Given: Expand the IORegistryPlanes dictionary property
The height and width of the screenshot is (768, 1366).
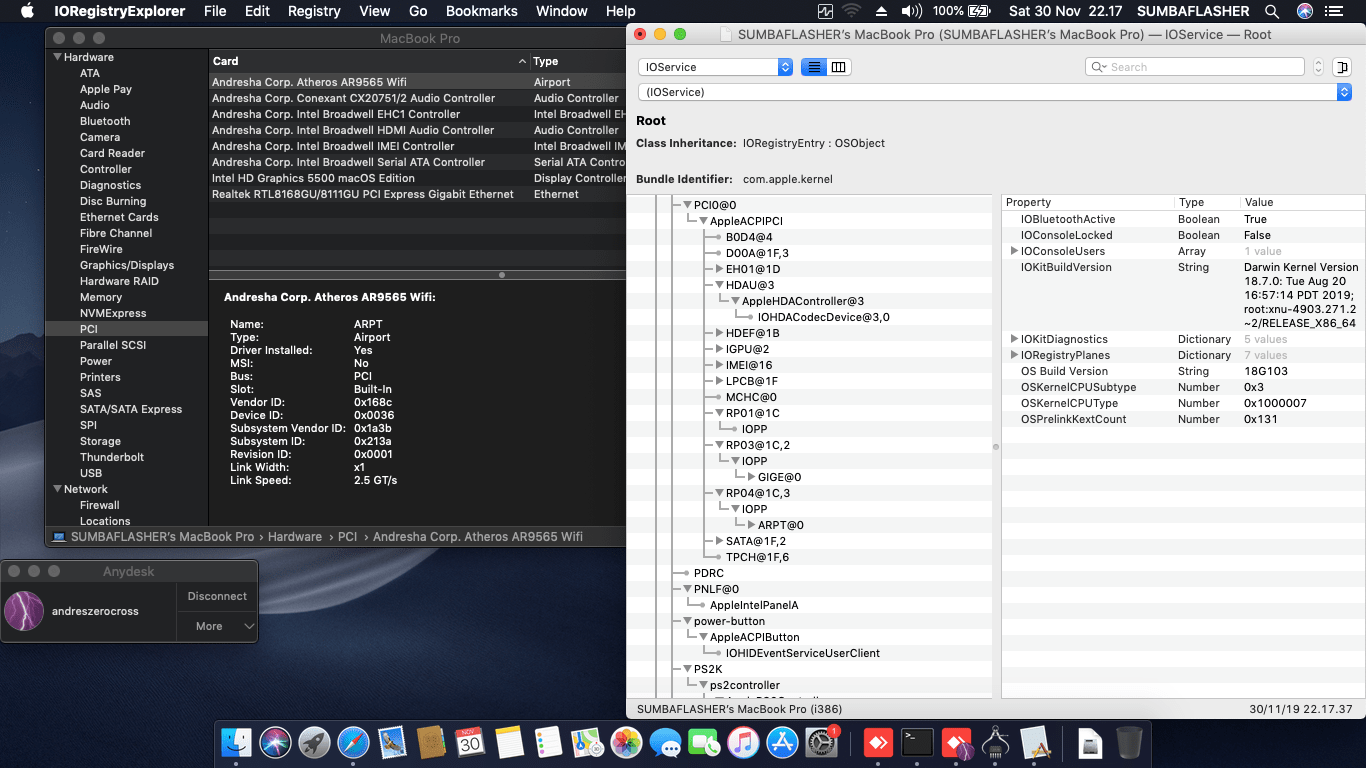Looking at the screenshot, I should (1015, 354).
